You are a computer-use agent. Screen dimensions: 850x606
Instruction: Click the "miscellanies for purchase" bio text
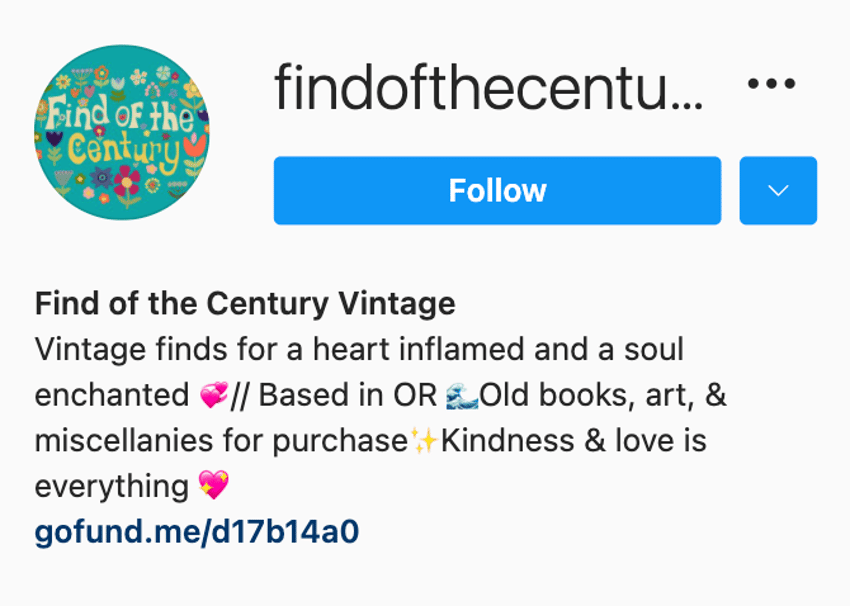(221, 440)
